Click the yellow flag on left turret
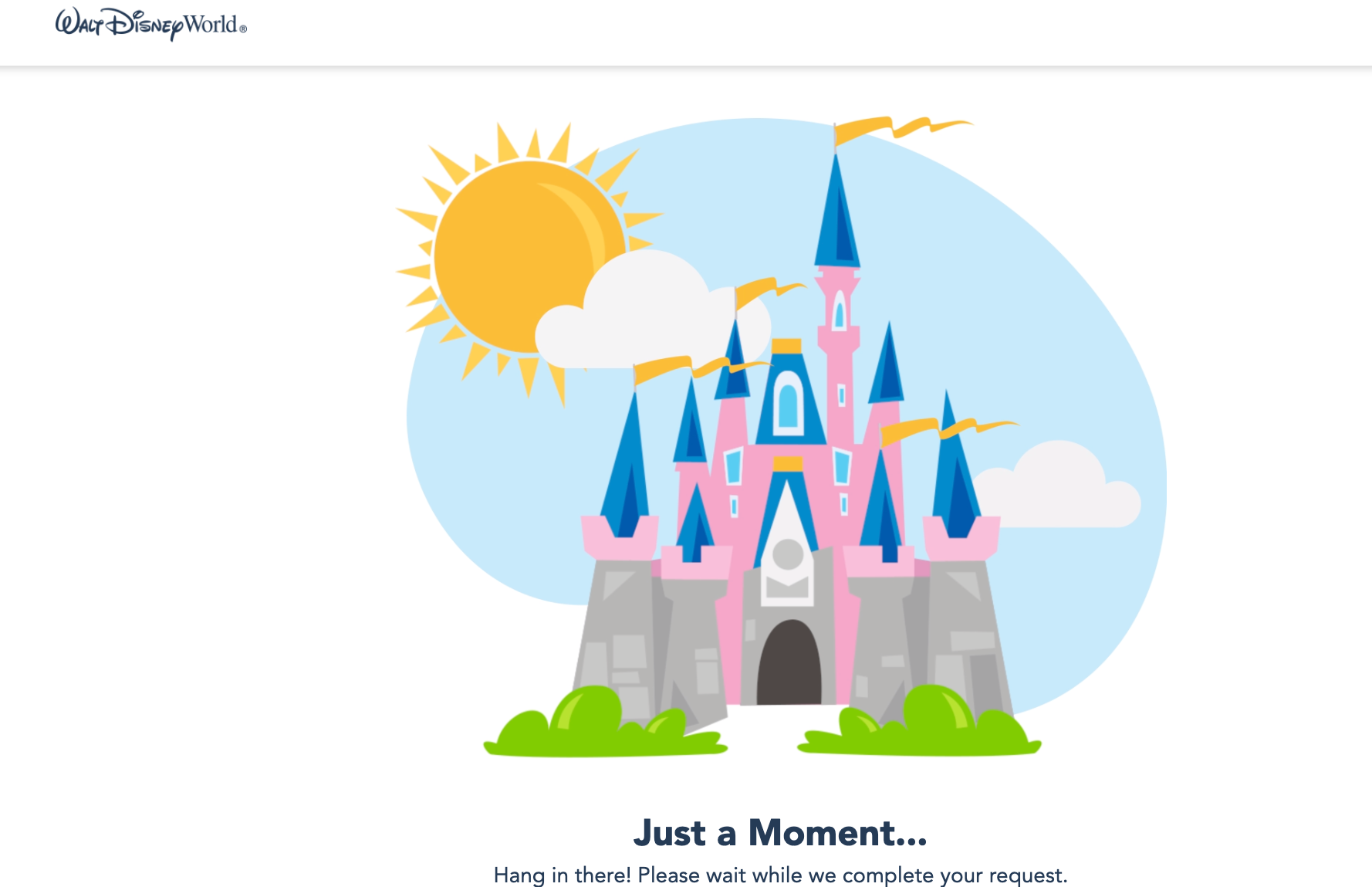The height and width of the screenshot is (887, 1372). point(698,367)
